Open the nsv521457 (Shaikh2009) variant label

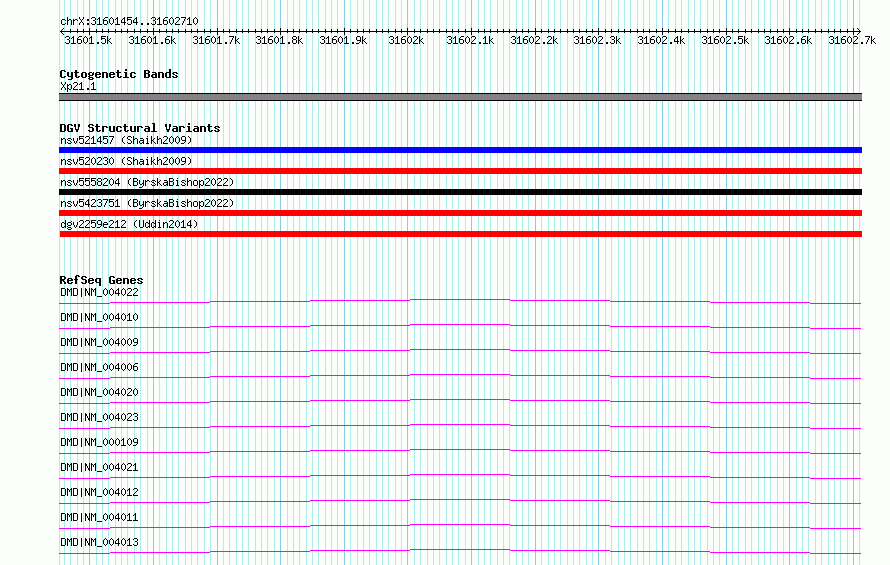[126, 140]
